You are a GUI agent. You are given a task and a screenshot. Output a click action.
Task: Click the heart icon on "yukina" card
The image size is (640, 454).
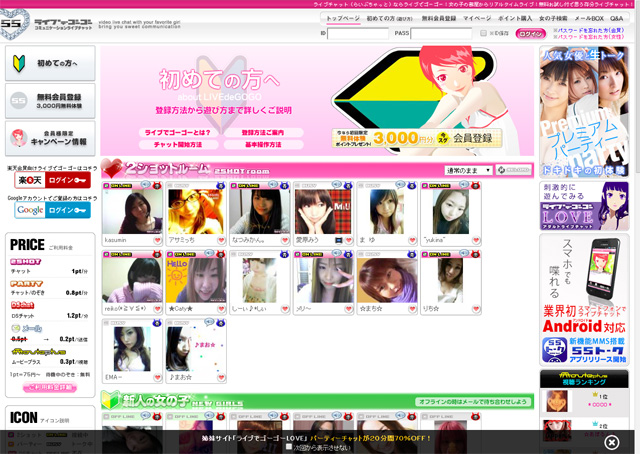[476, 240]
